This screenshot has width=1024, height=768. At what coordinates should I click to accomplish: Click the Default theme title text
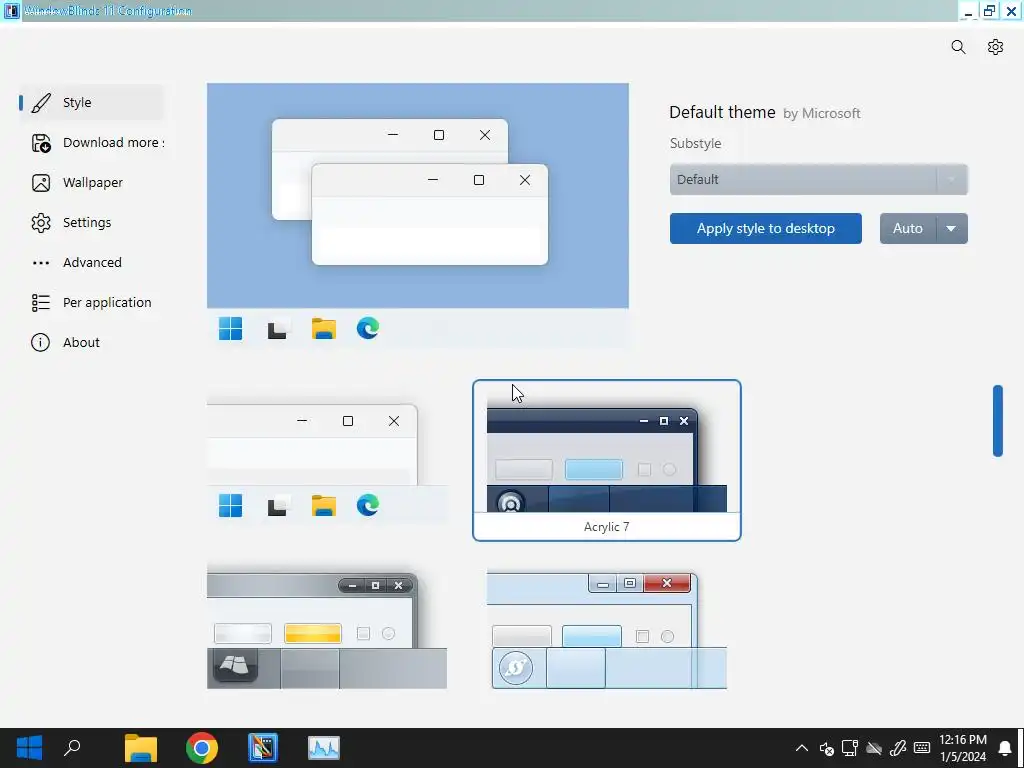click(x=722, y=112)
